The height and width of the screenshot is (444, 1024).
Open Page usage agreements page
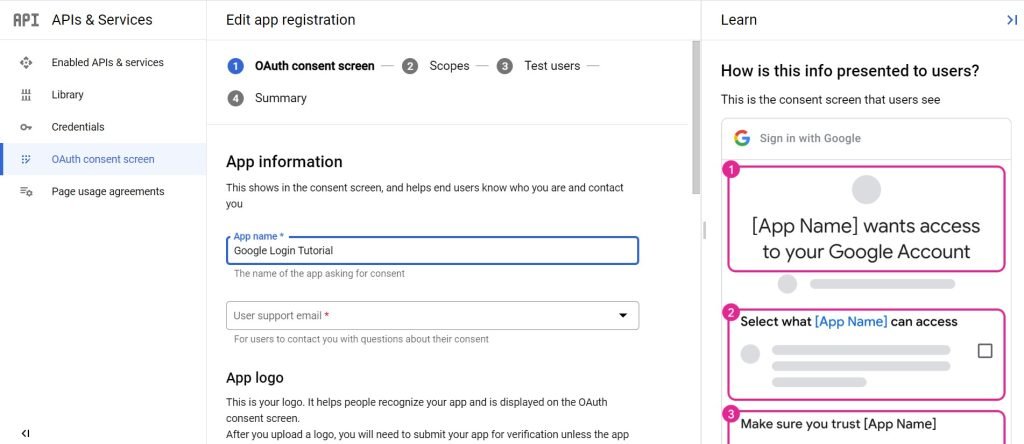point(108,191)
